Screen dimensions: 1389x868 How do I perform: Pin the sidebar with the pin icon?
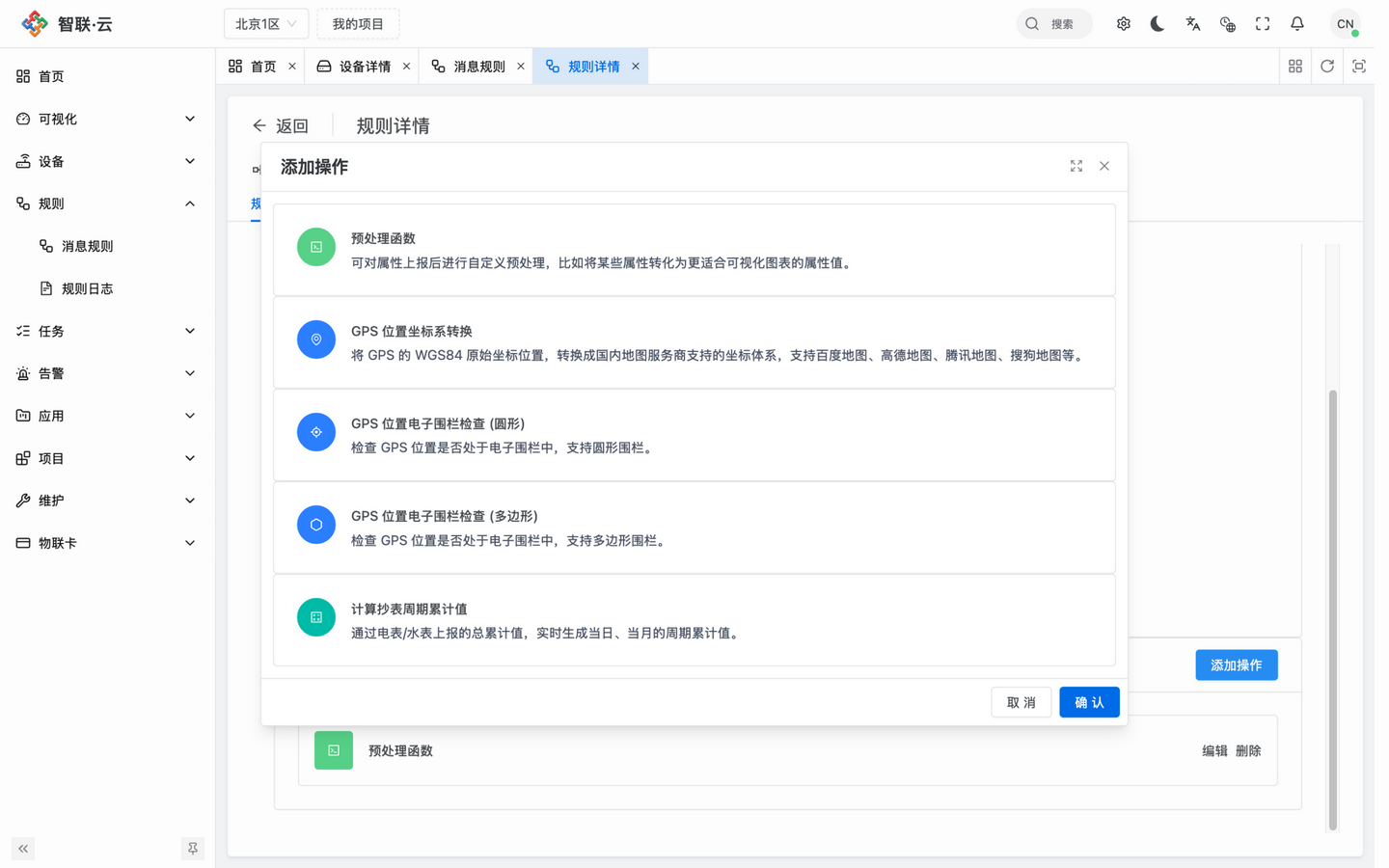(193, 849)
